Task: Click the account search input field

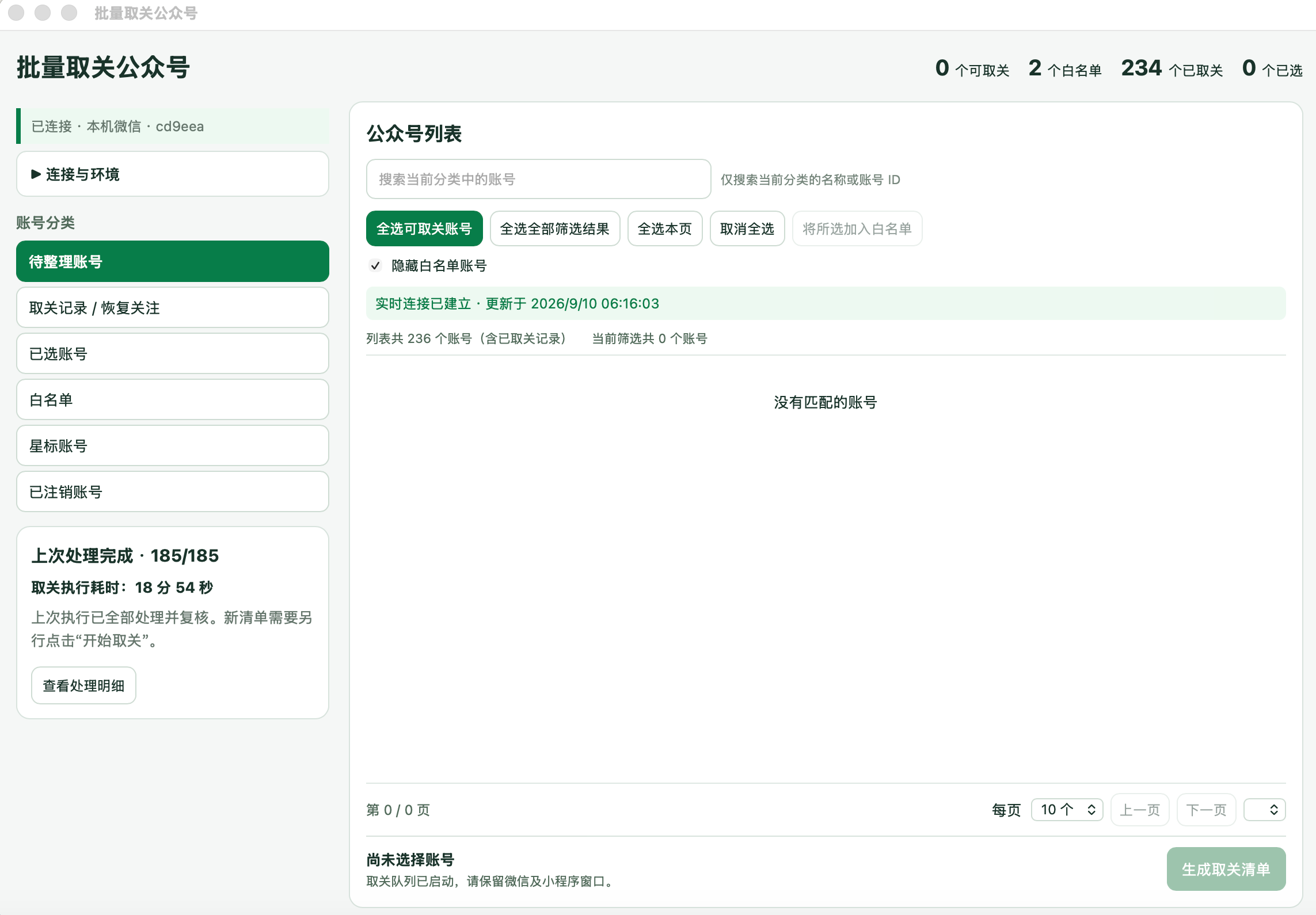Action: point(538,179)
